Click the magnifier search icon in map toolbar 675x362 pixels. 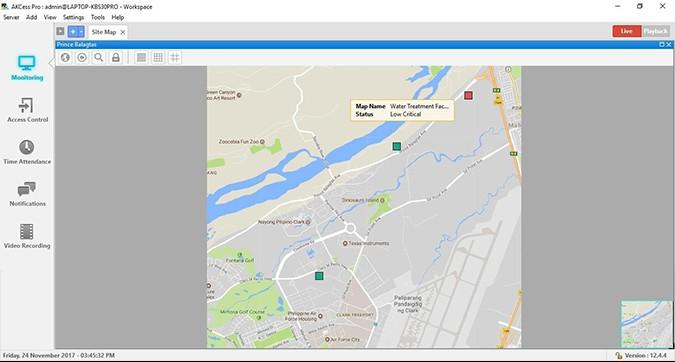click(99, 57)
